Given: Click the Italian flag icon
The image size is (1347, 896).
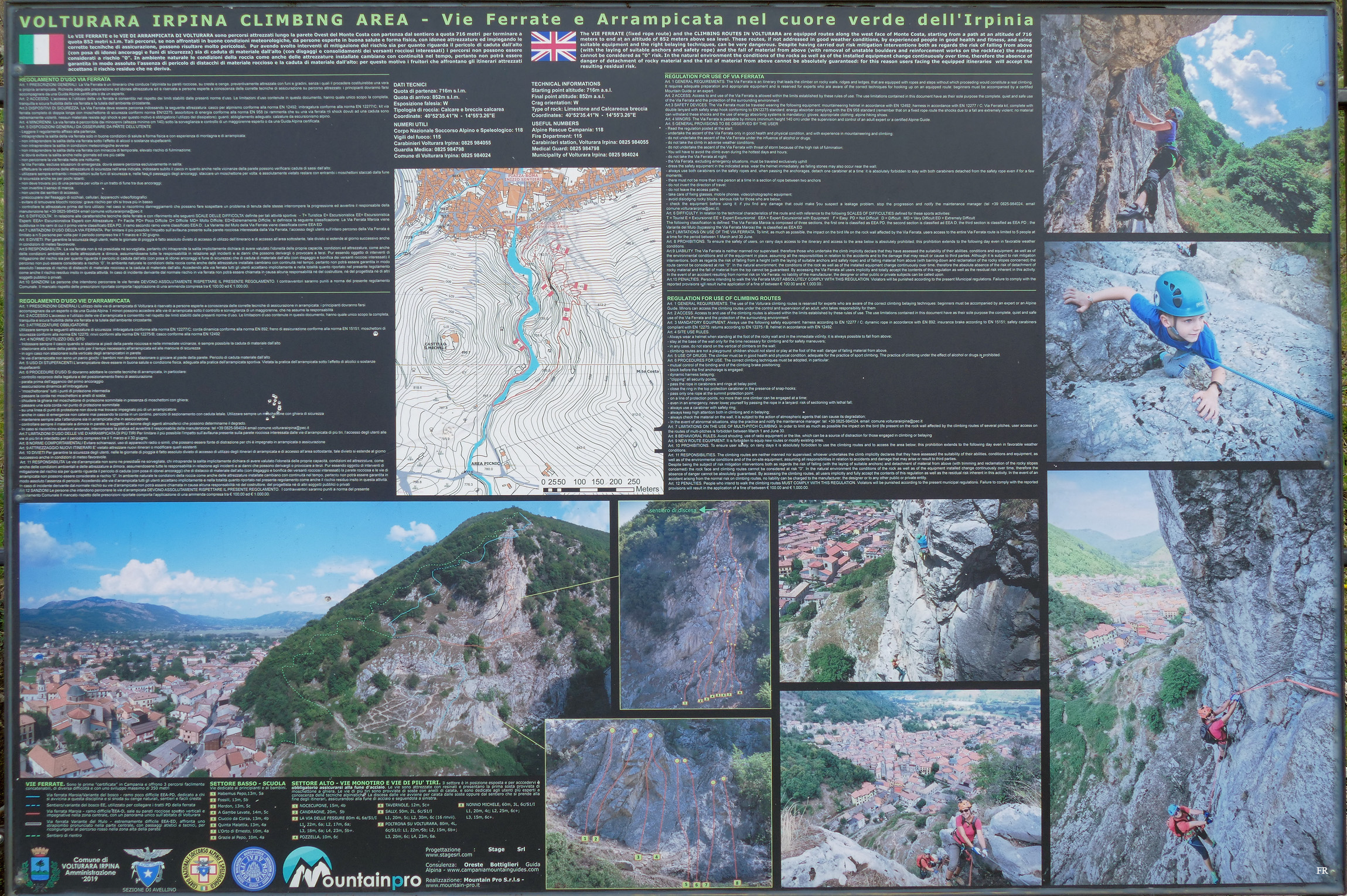Looking at the screenshot, I should [x=41, y=49].
